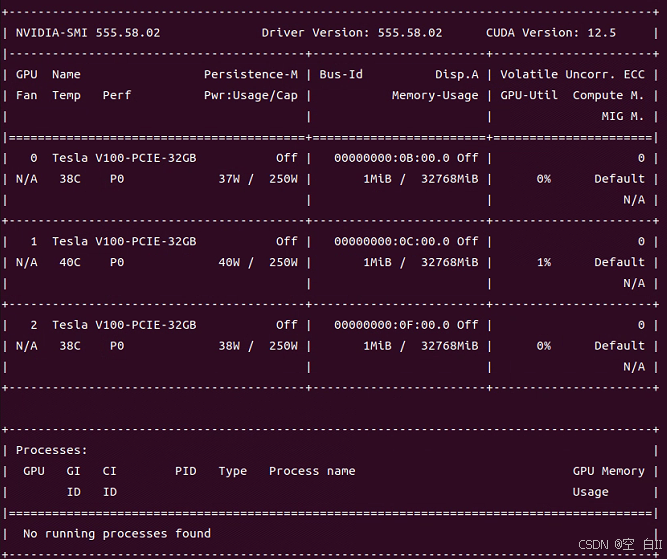Click the 250W power cap of GPU 1
The image size is (667, 559).
[x=283, y=262]
